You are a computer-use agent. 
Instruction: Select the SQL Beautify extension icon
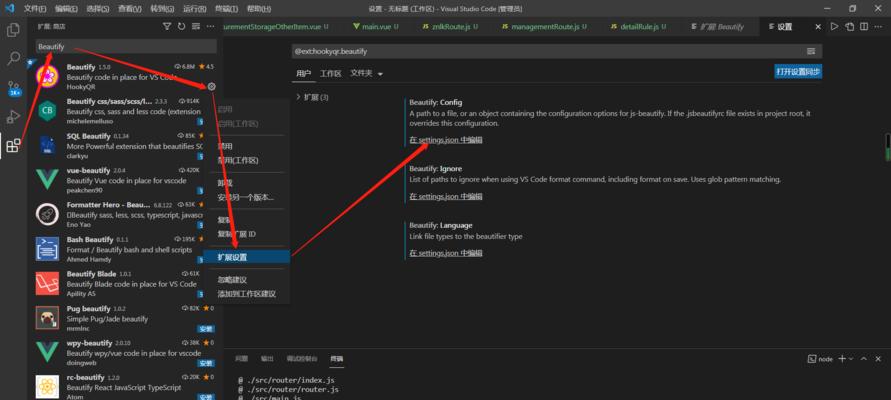click(x=47, y=145)
